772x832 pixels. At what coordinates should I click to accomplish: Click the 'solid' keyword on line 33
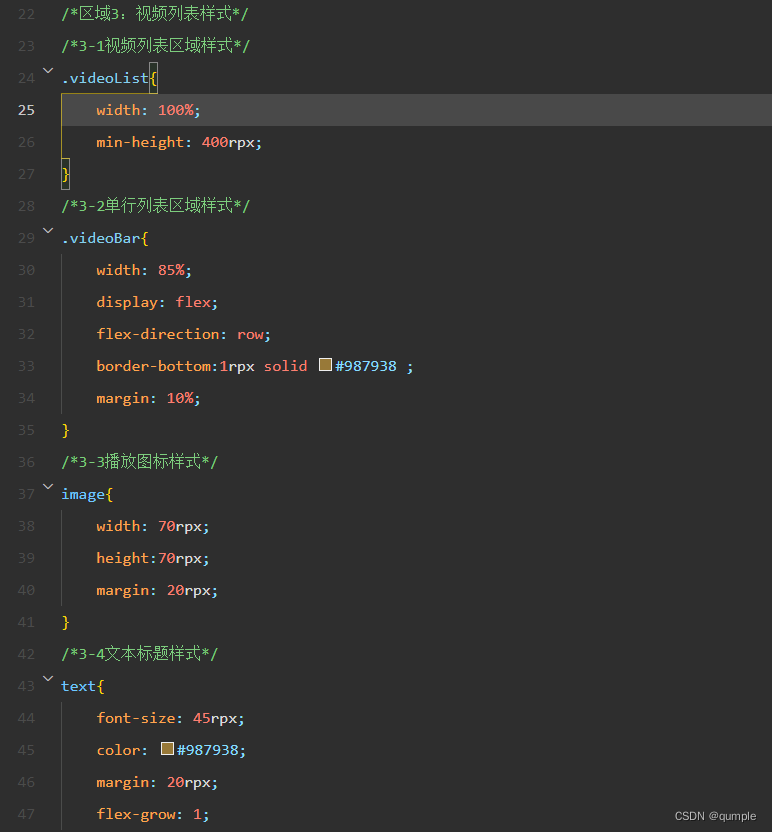click(x=285, y=366)
